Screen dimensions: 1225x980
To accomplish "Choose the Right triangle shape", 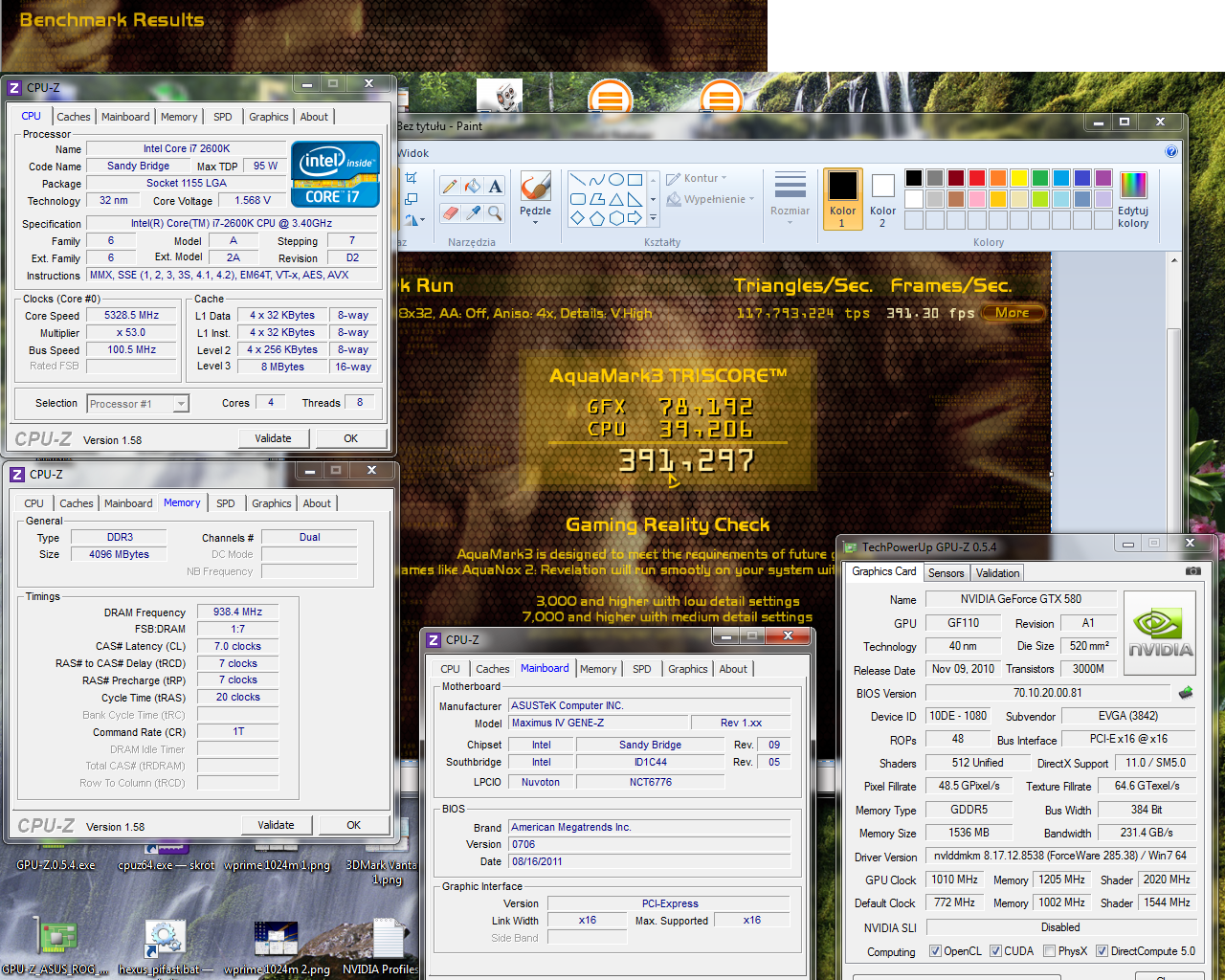I will (x=635, y=199).
